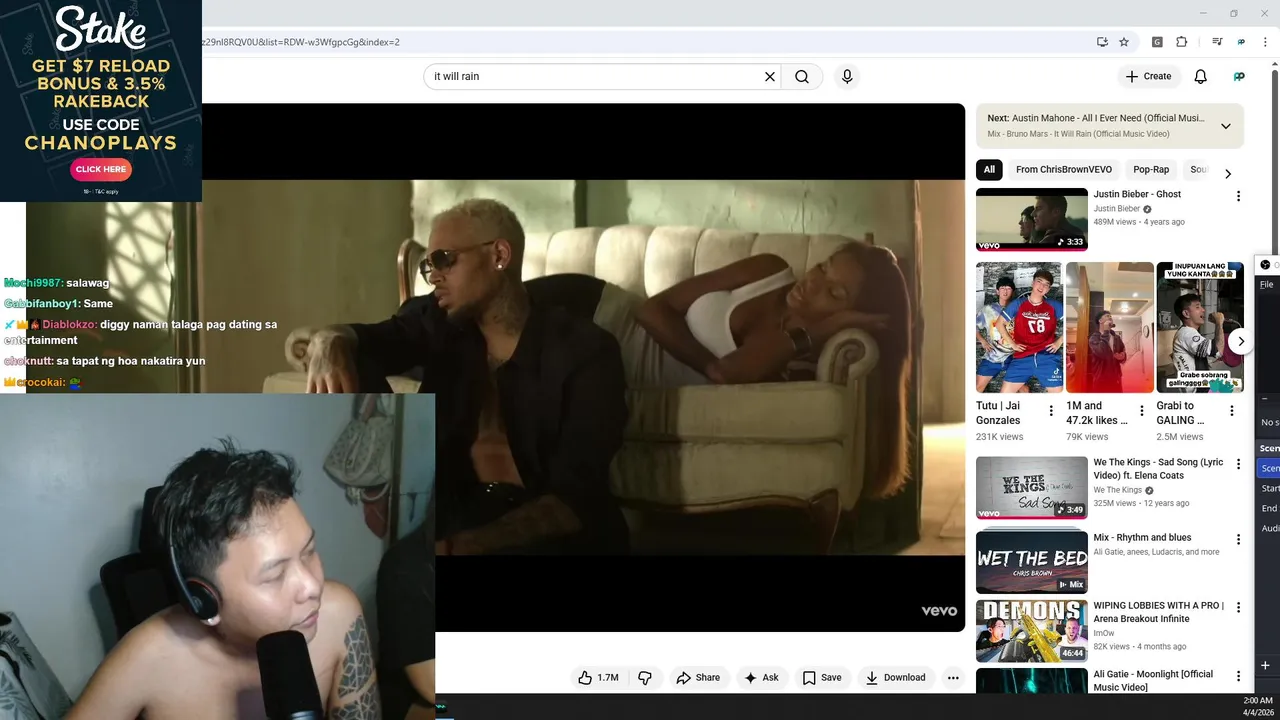Image resolution: width=1280 pixels, height=720 pixels.
Task: Start voice search with the microphone icon
Action: 847,76
